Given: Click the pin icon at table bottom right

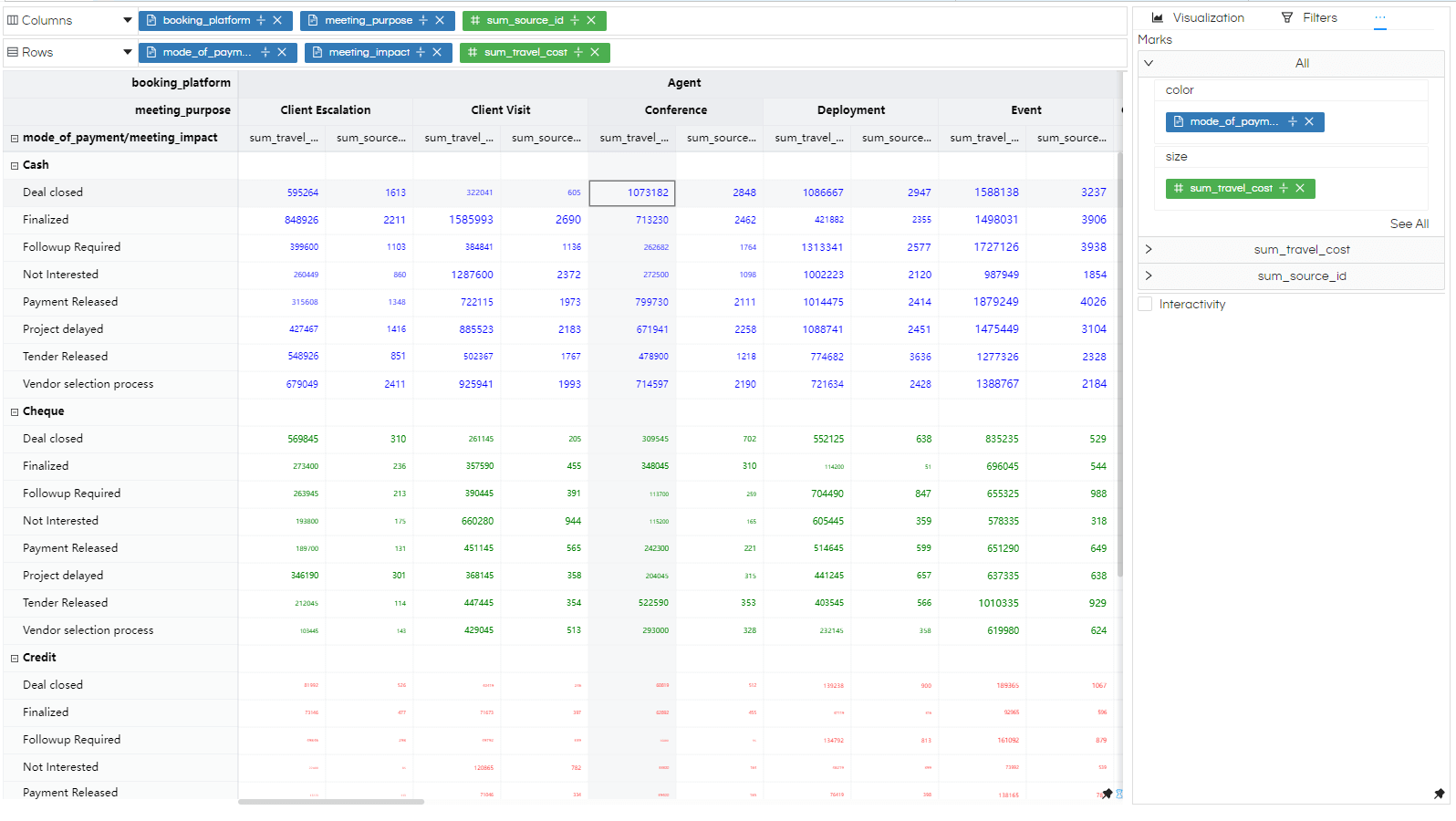Looking at the screenshot, I should (x=1108, y=794).
